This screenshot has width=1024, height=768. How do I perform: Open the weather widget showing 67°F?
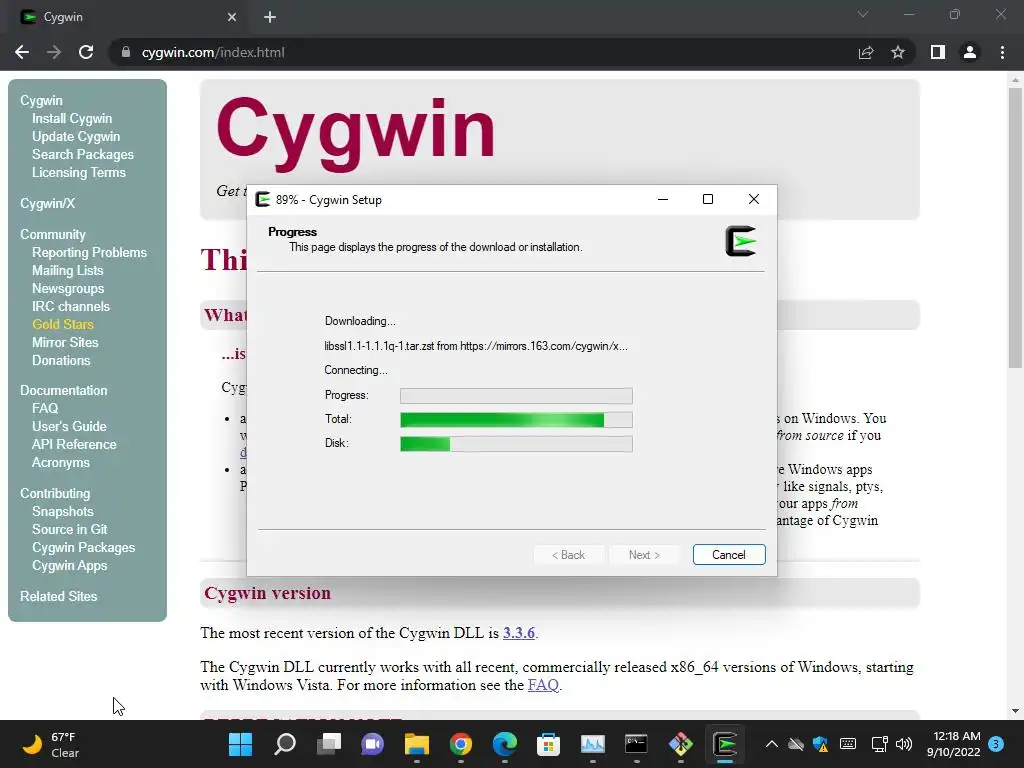50,744
